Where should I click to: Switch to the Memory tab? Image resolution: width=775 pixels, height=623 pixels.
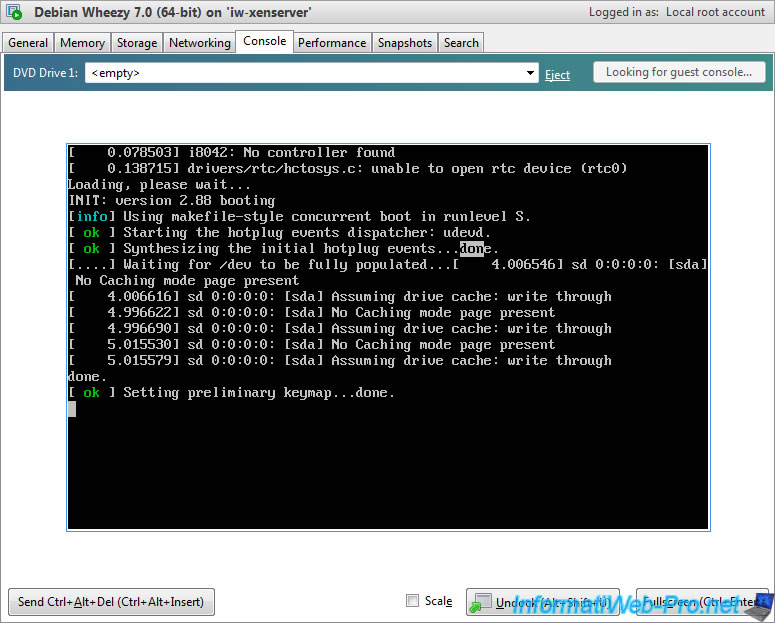click(x=82, y=43)
